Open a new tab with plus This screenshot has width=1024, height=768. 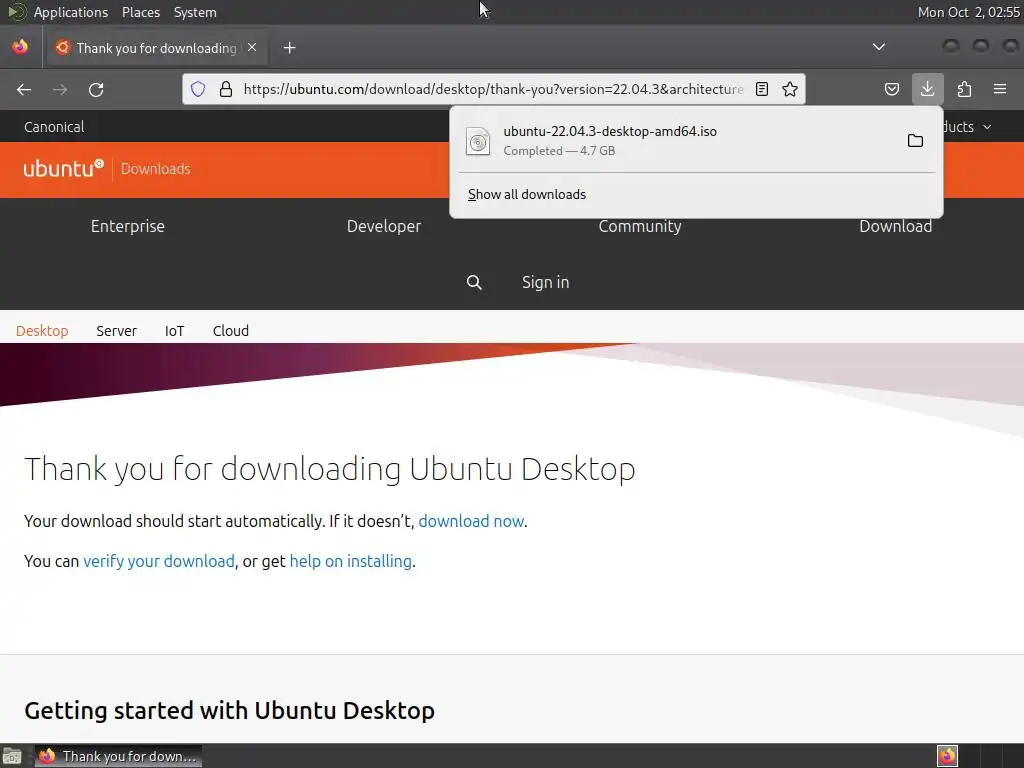(289, 48)
